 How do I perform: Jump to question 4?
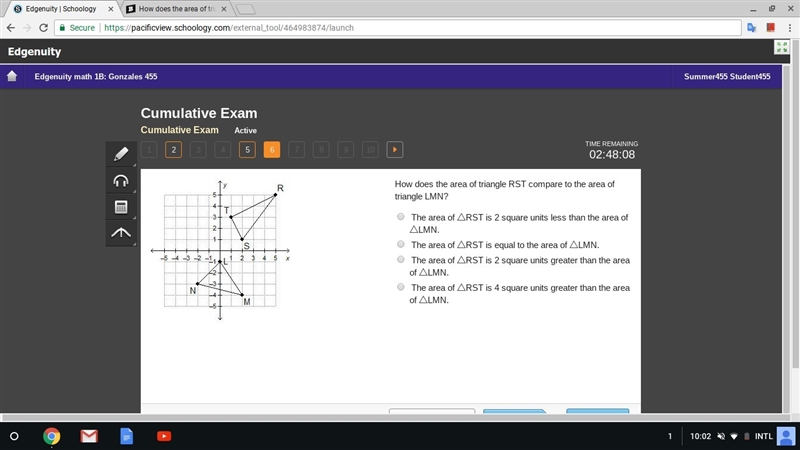coord(222,149)
